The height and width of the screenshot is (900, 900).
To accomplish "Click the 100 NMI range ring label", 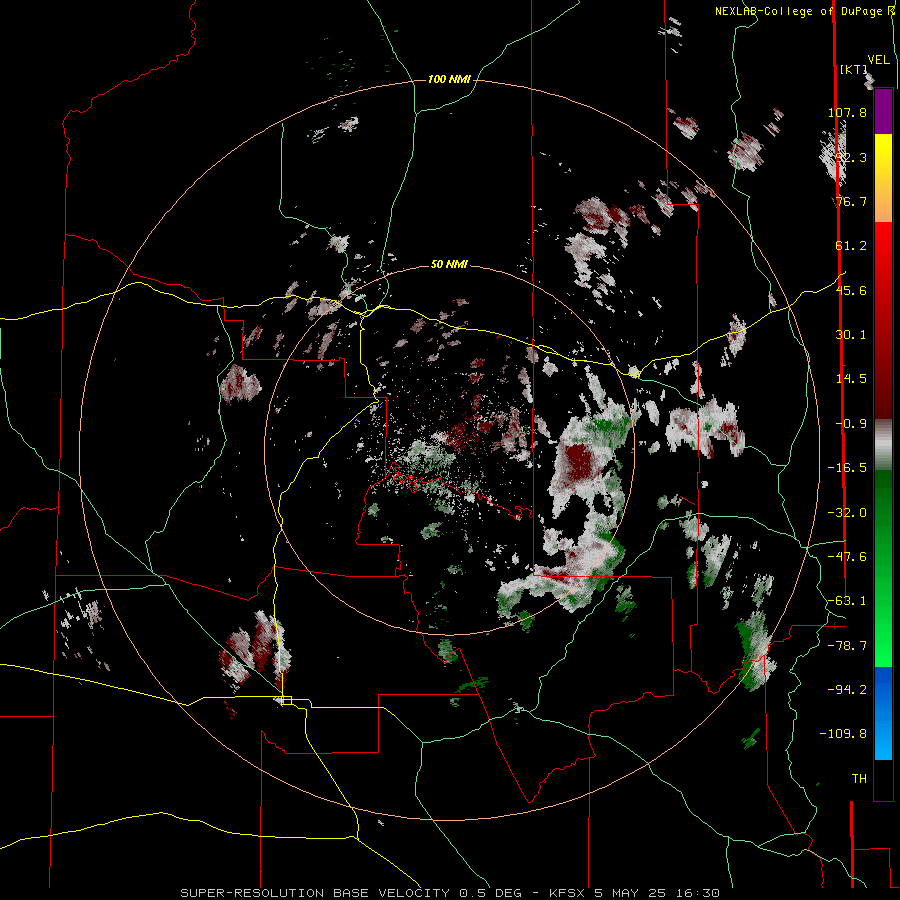I will click(x=449, y=79).
